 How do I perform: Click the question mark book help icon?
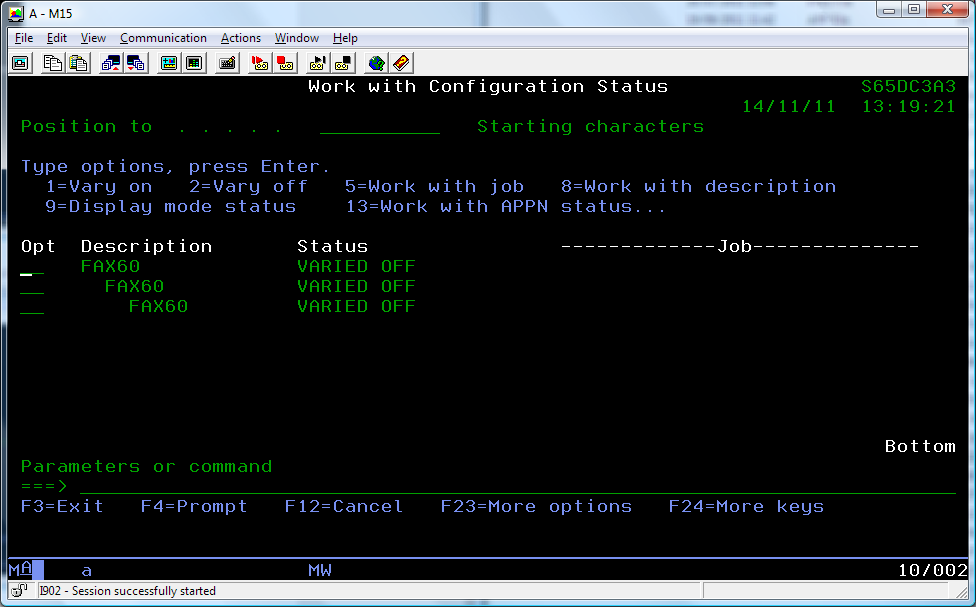[x=401, y=63]
